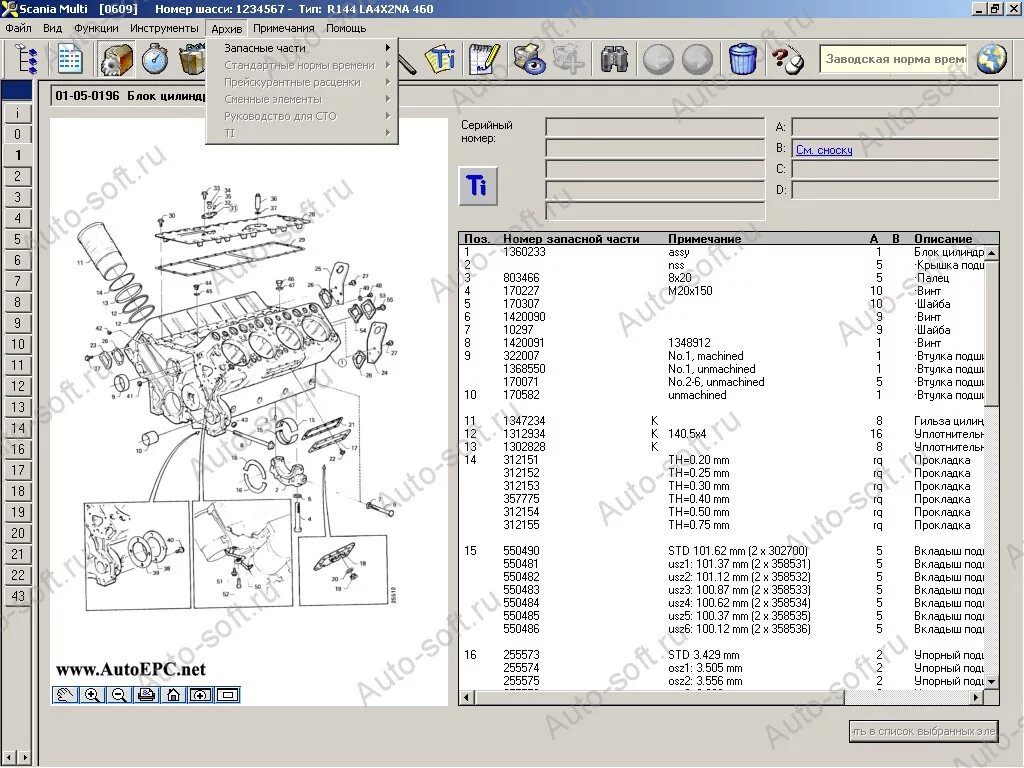Click the enlarge frame plus icon
The width and height of the screenshot is (1024, 768).
tap(200, 695)
